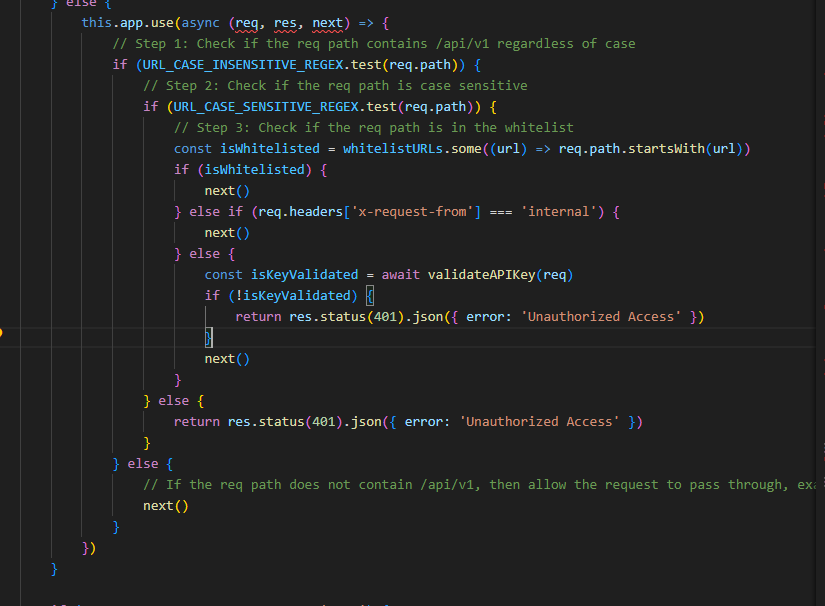Click isWhitelisted in its const declaration
This screenshot has height=606, width=825.
[x=270, y=149]
